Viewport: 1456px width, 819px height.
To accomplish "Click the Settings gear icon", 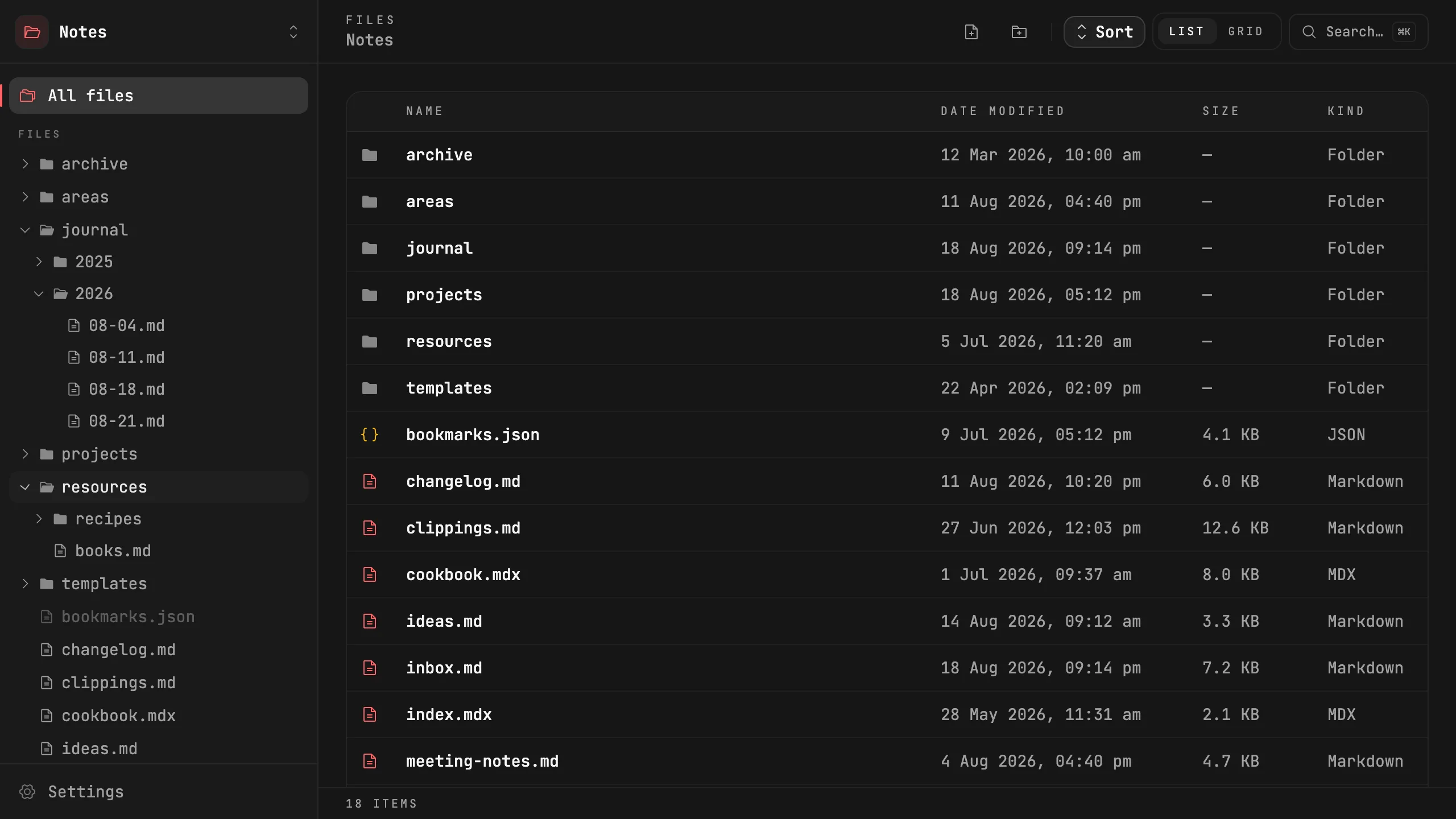I will click(x=27, y=792).
